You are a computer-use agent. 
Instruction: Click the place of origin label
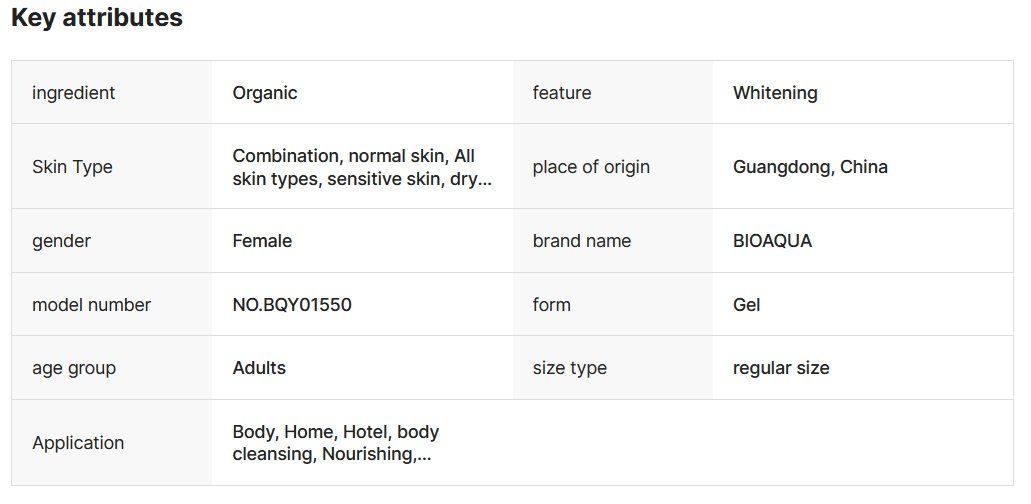(591, 167)
